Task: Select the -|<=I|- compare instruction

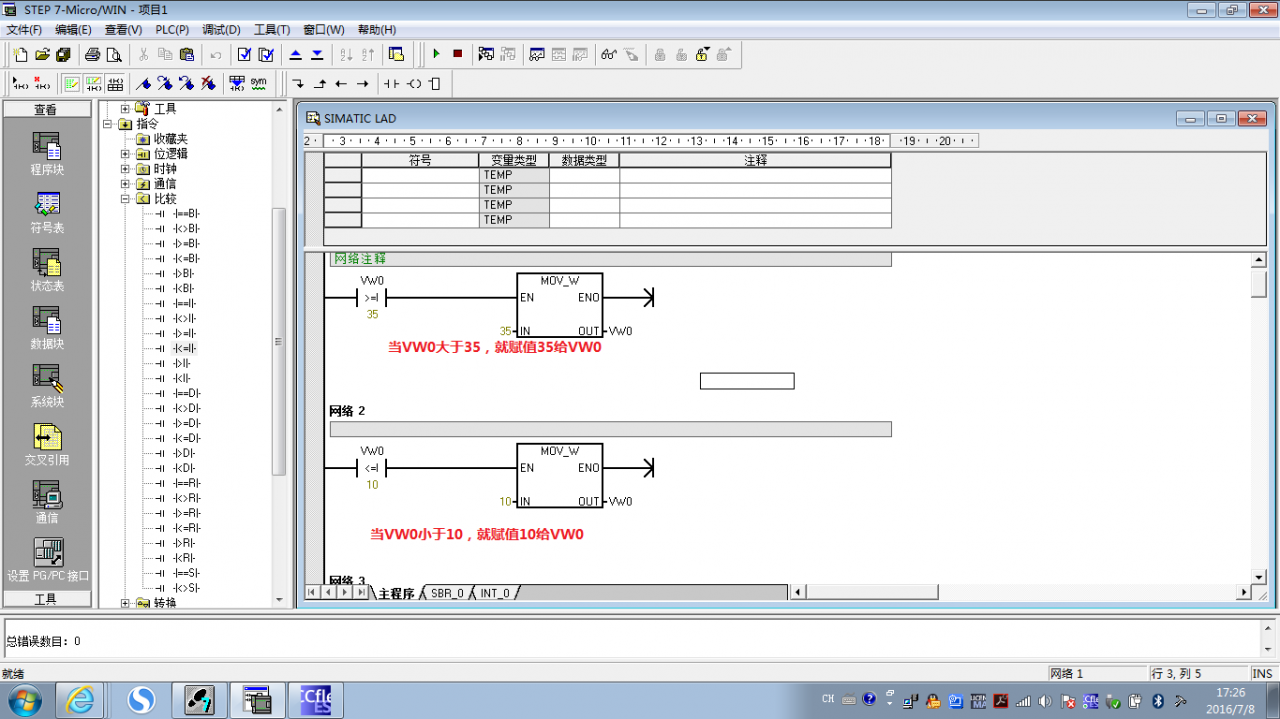Action: pyautogui.click(x=185, y=349)
